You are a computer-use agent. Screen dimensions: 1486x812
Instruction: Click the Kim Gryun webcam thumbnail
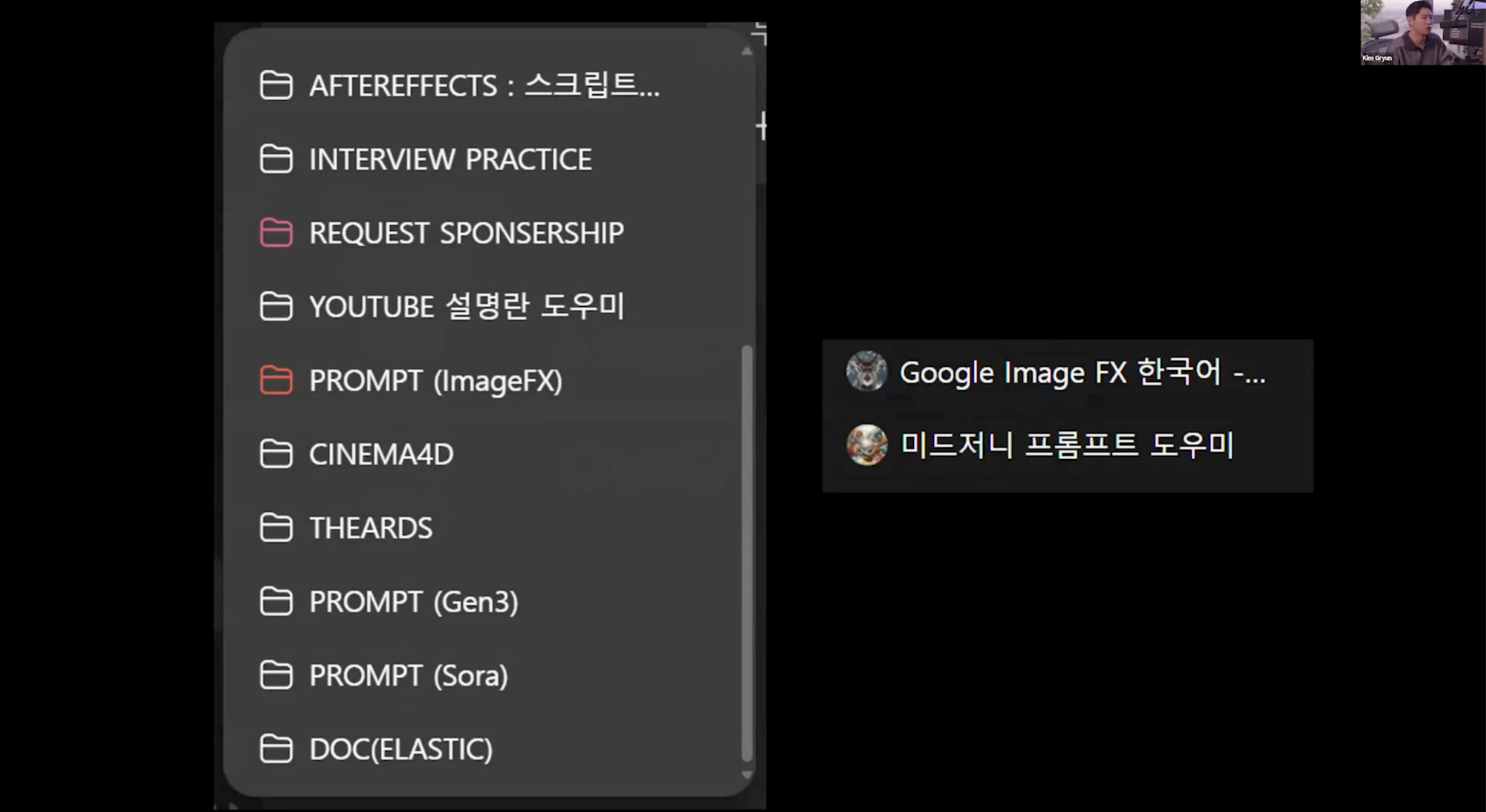(1423, 33)
